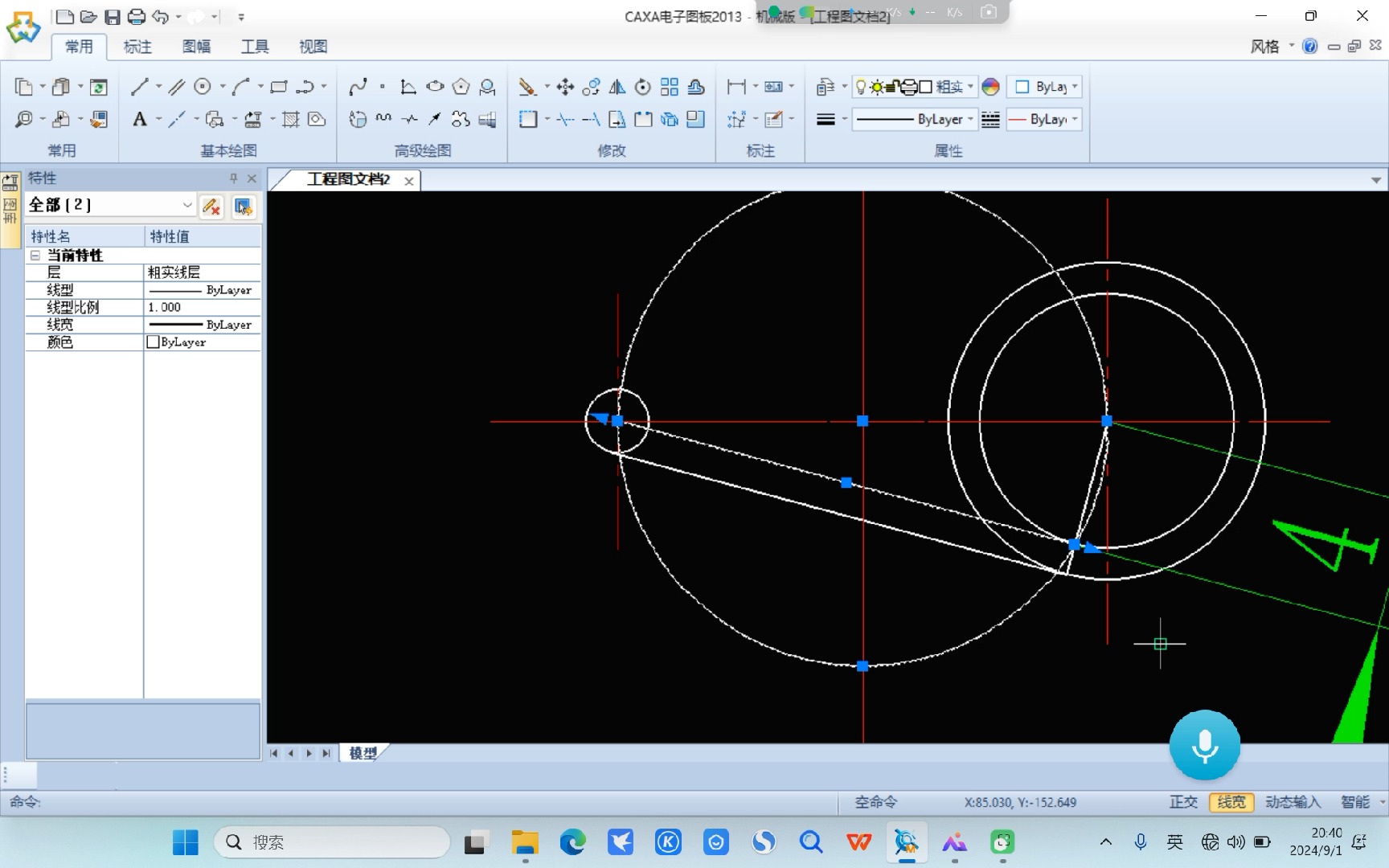Toggle 动态输入 dynamic input mode

tap(1293, 802)
